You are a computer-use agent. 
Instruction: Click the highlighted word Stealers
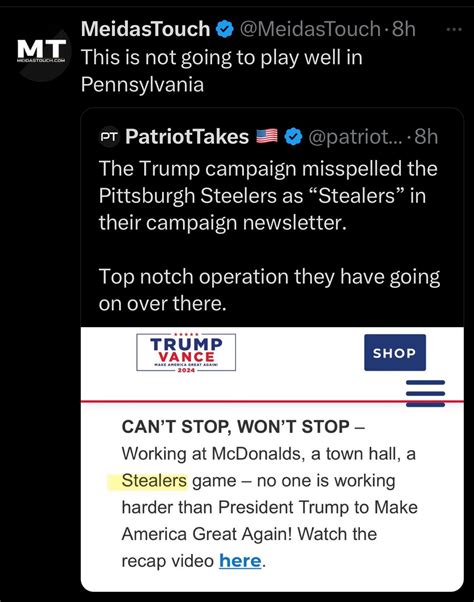(x=154, y=481)
